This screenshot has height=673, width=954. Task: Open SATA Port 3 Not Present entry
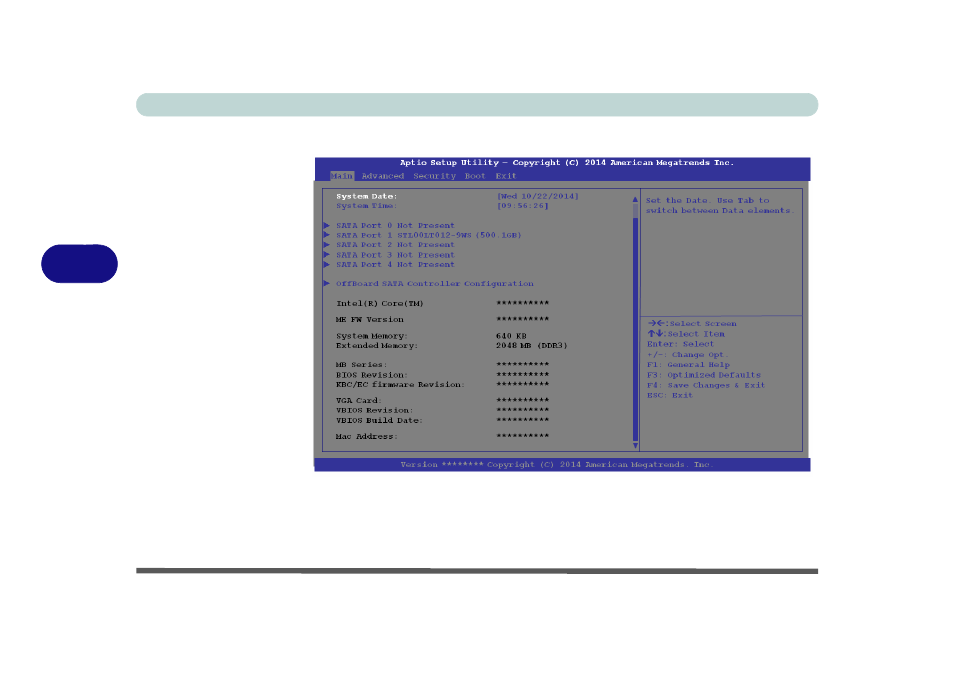click(x=395, y=255)
